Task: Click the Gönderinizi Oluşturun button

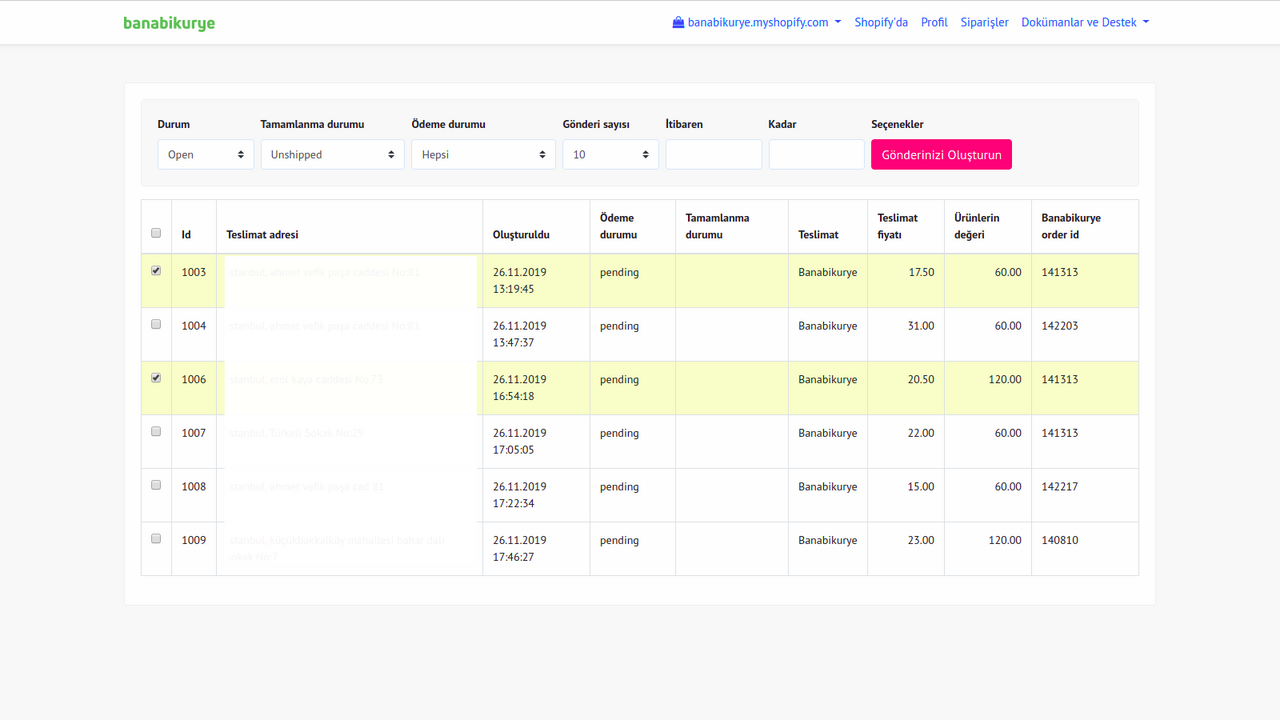Action: pos(941,154)
